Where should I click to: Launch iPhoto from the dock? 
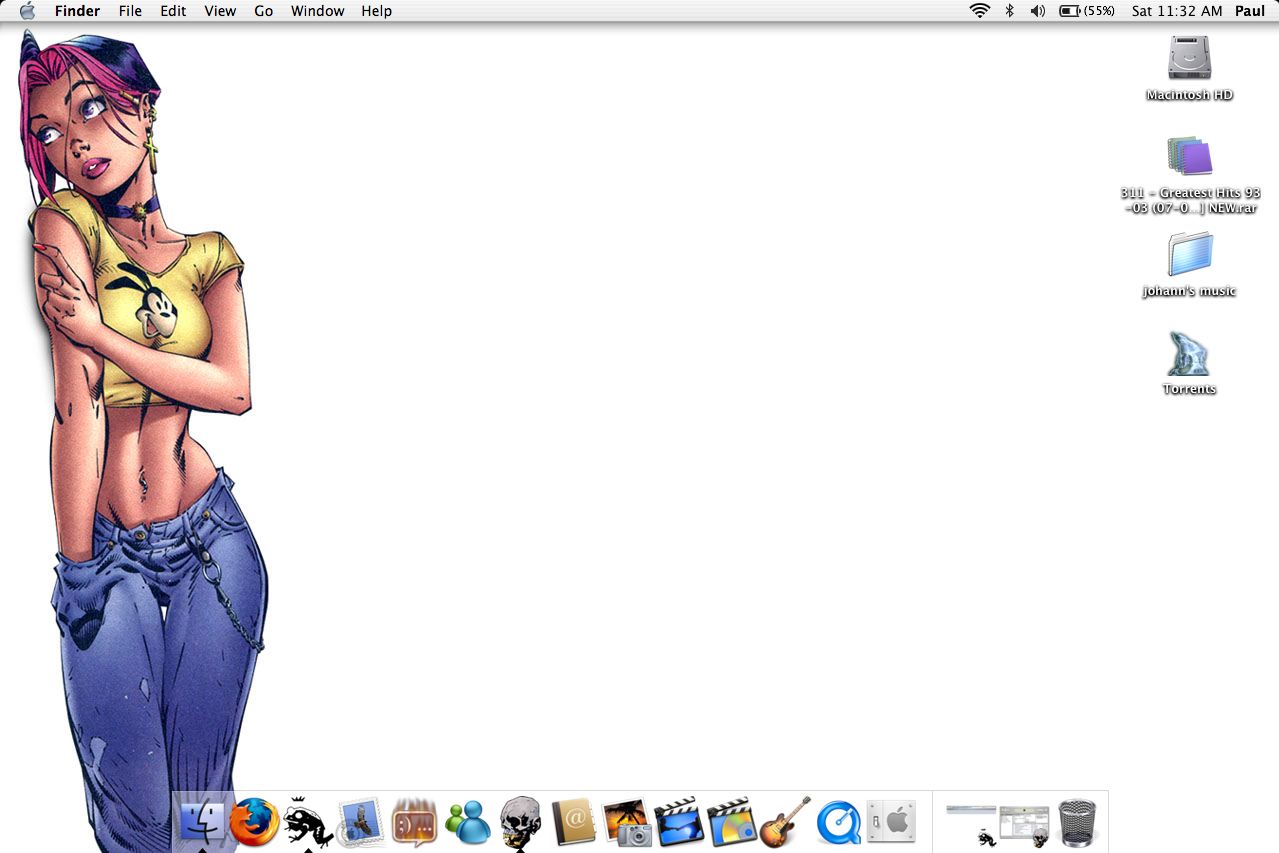pyautogui.click(x=627, y=822)
